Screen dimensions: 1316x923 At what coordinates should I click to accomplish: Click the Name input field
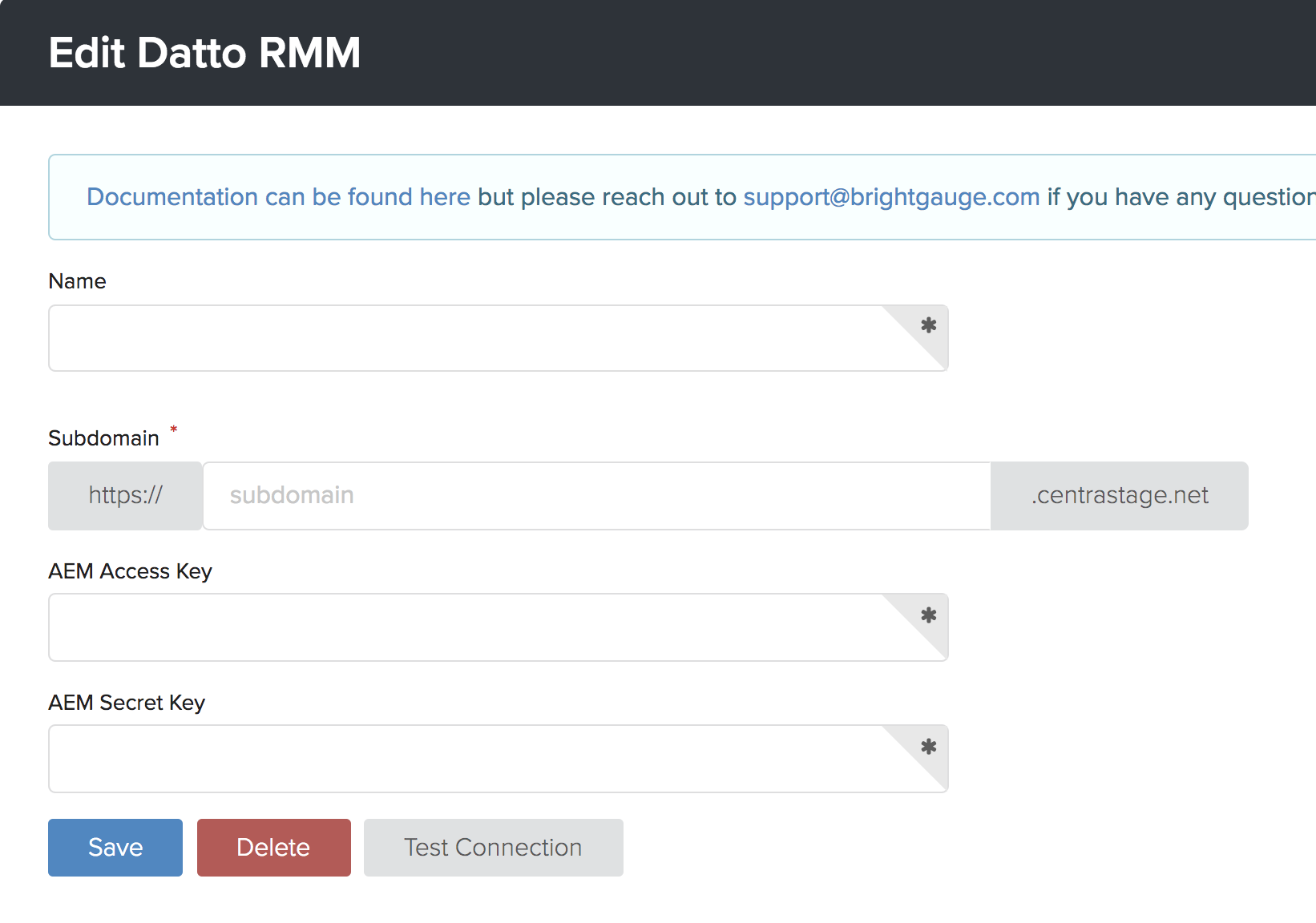pyautogui.click(x=498, y=338)
